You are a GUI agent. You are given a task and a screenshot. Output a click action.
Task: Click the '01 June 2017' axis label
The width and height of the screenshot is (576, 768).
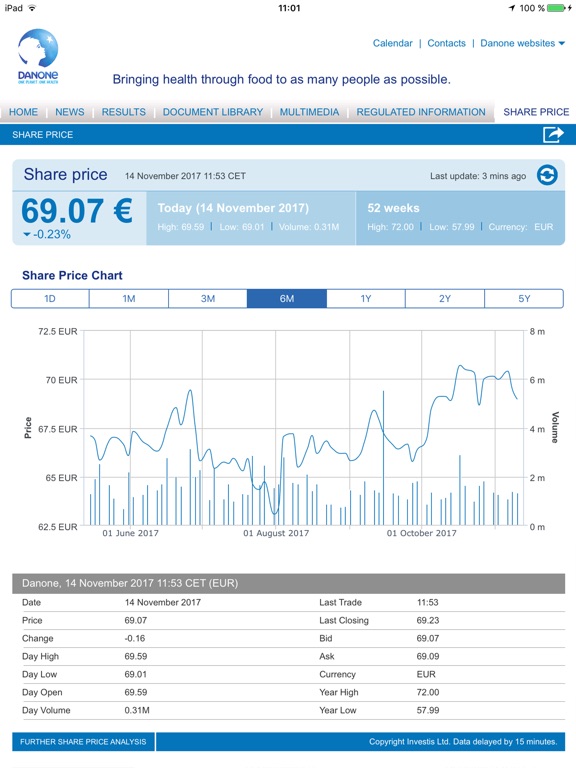pyautogui.click(x=130, y=533)
